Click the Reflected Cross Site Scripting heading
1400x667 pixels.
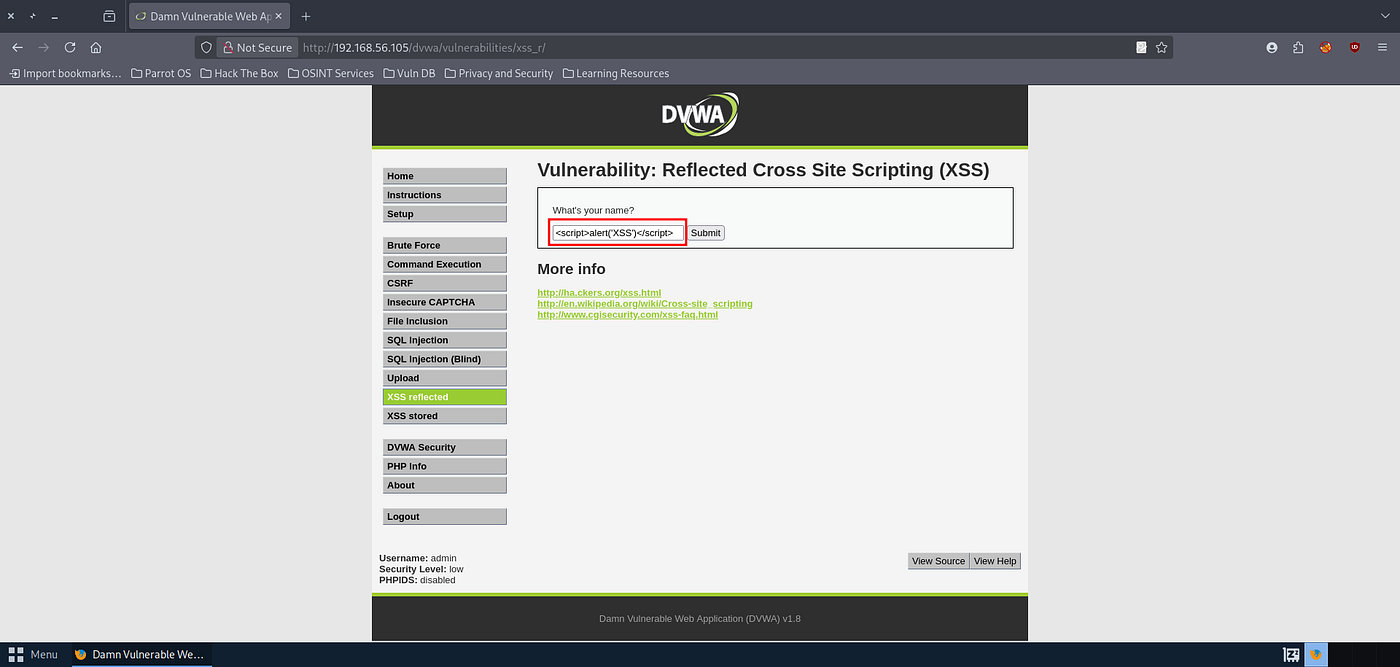pos(763,170)
